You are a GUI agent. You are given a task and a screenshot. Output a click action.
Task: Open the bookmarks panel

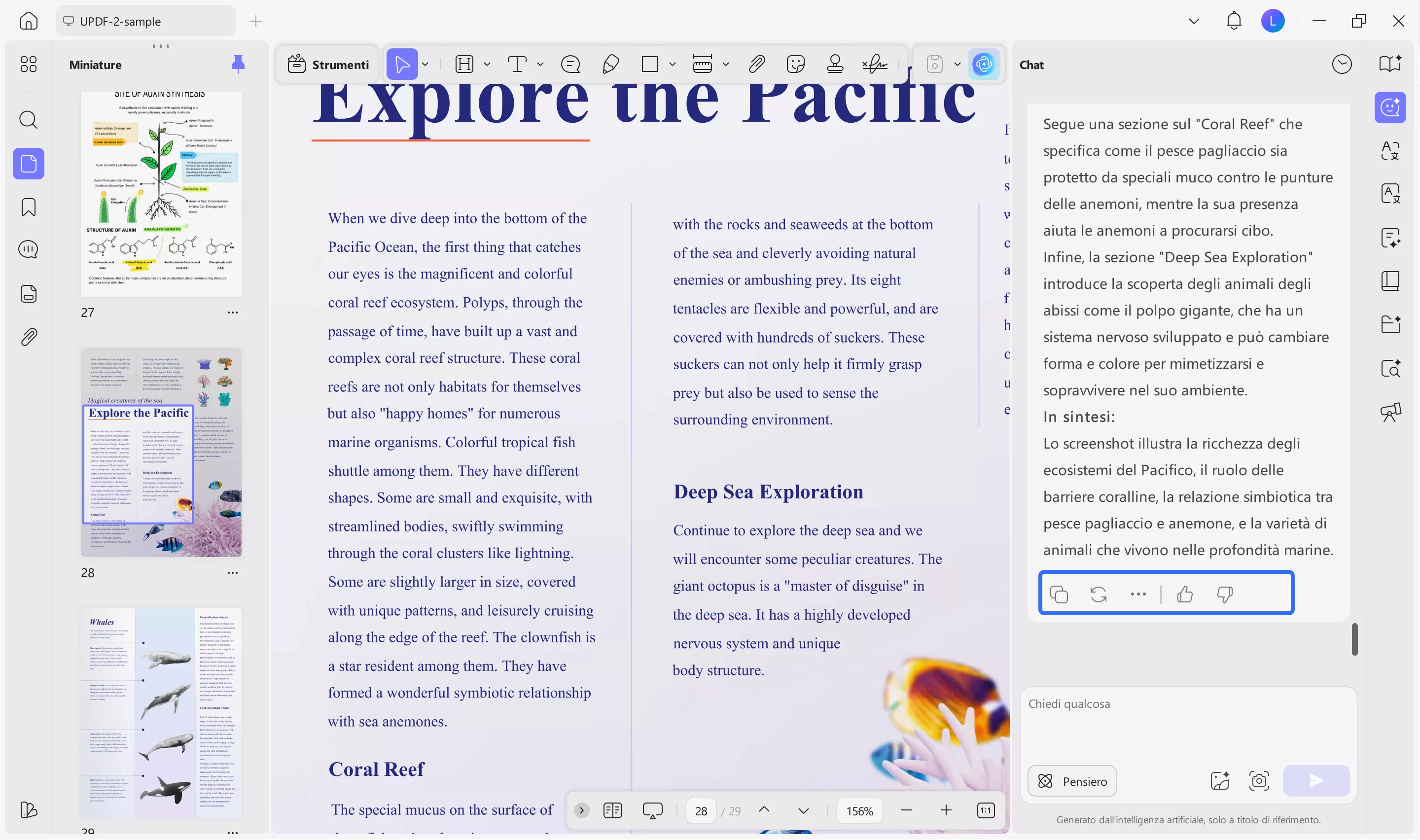pyautogui.click(x=28, y=207)
